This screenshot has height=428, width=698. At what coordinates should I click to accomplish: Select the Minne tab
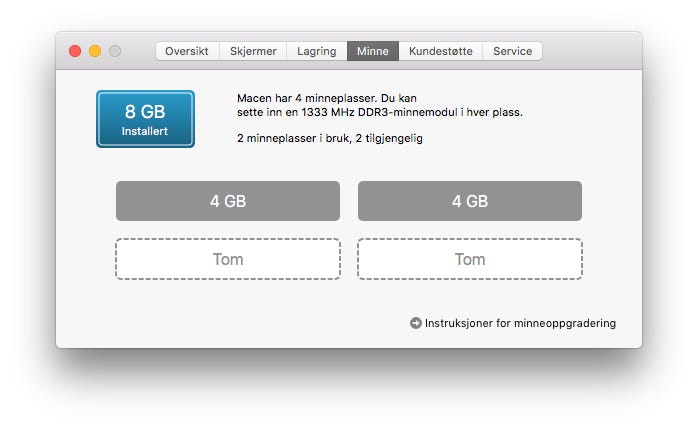click(373, 51)
